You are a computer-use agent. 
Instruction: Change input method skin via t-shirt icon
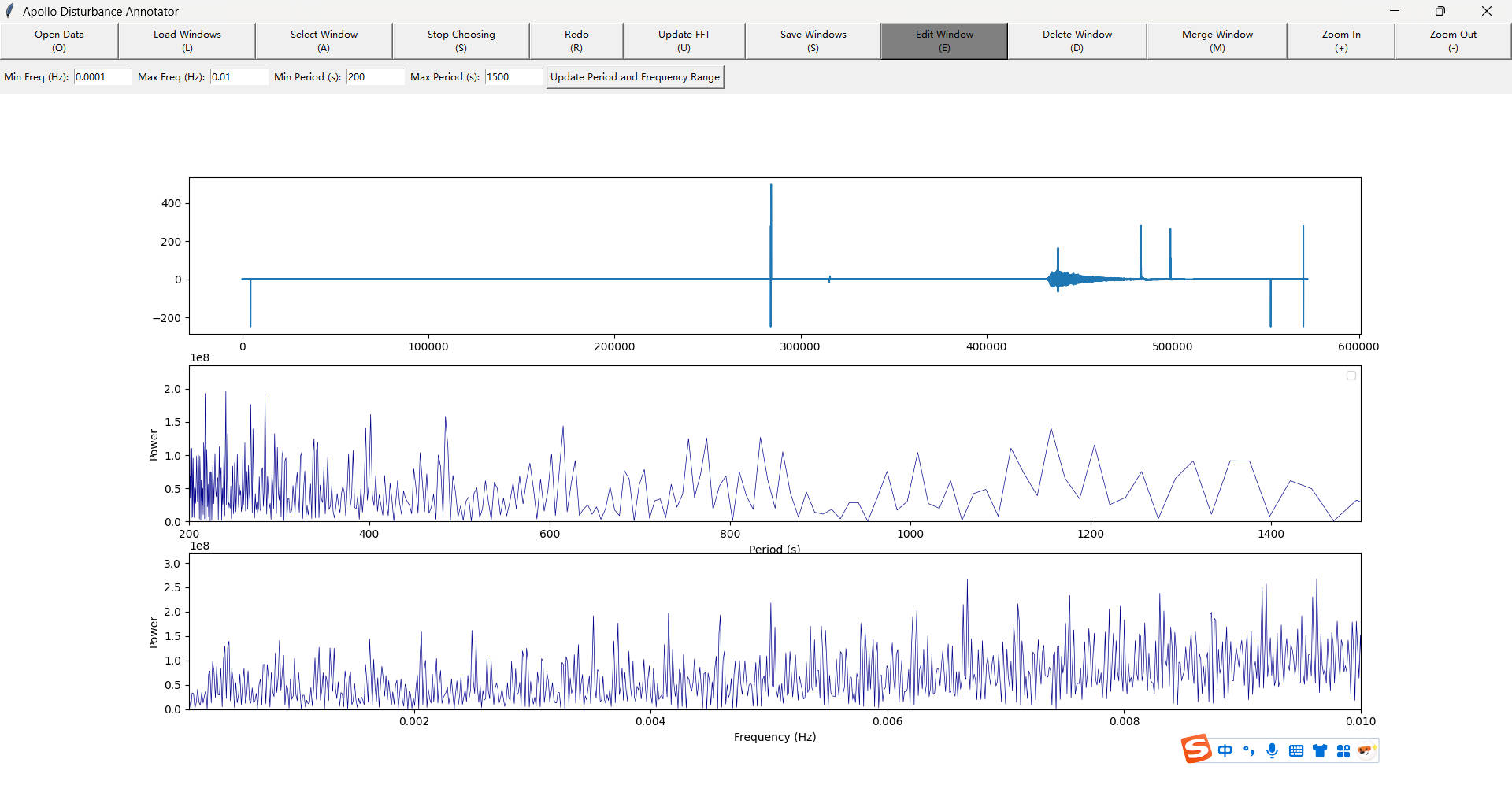click(1320, 750)
